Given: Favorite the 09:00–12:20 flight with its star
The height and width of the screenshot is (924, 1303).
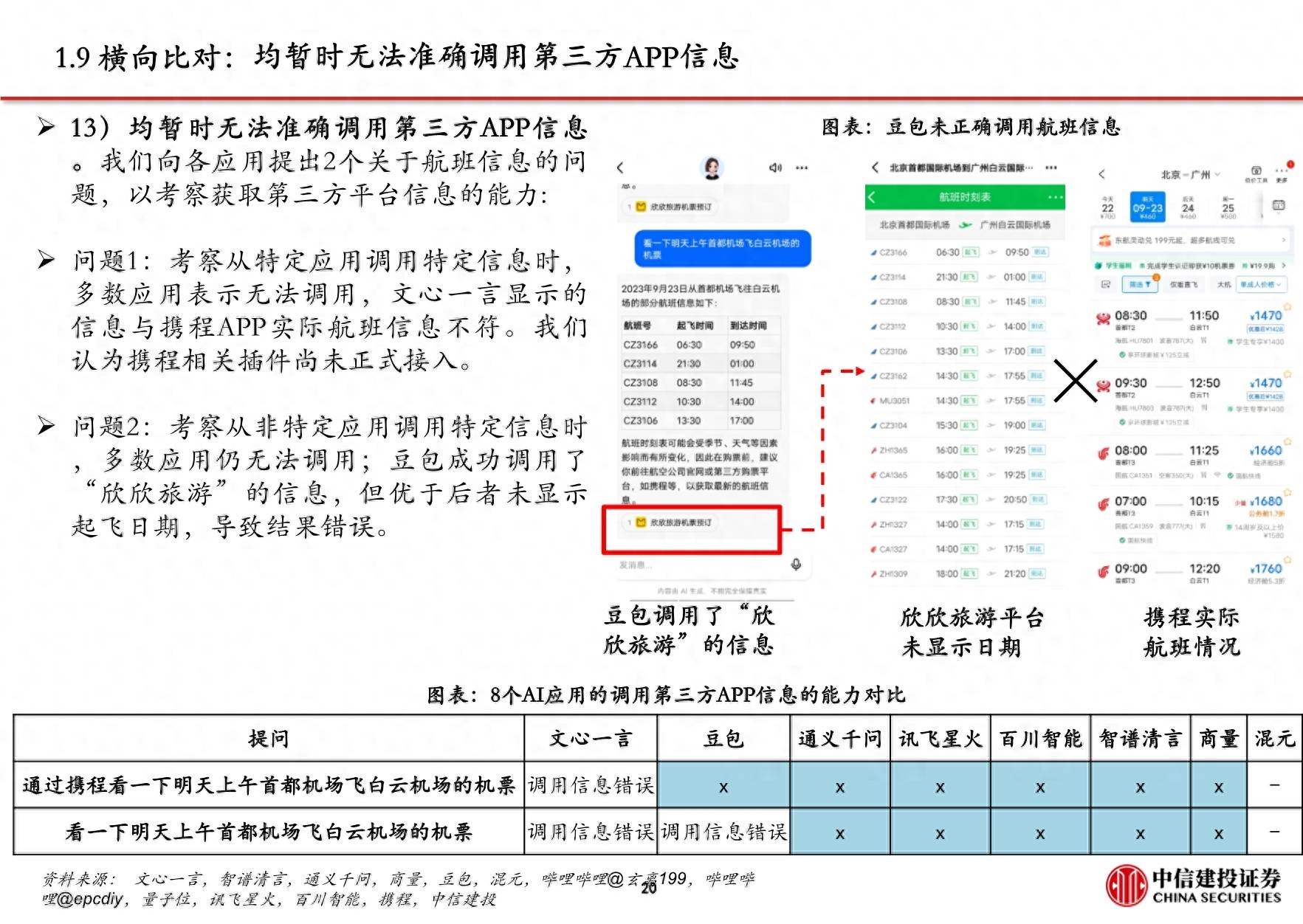Looking at the screenshot, I should [1287, 559].
